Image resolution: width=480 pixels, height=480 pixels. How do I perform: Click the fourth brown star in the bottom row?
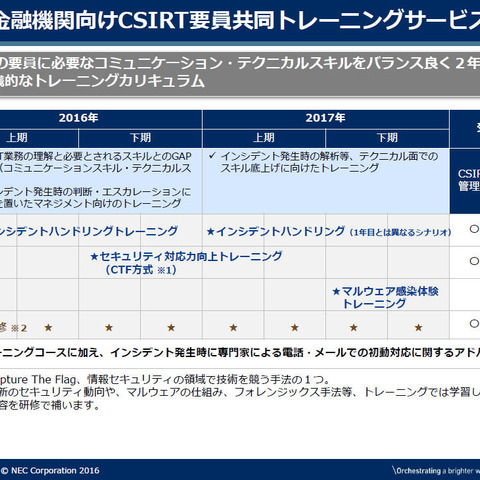(233, 328)
